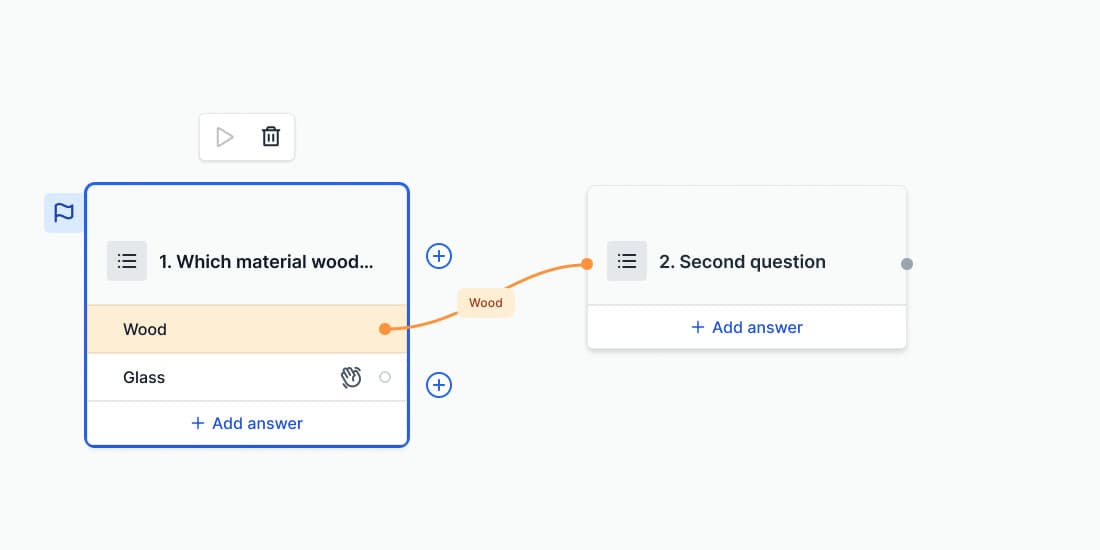Viewport: 1100px width, 550px height.
Task: Click orange input dot of Second question
Action: [x=587, y=264]
